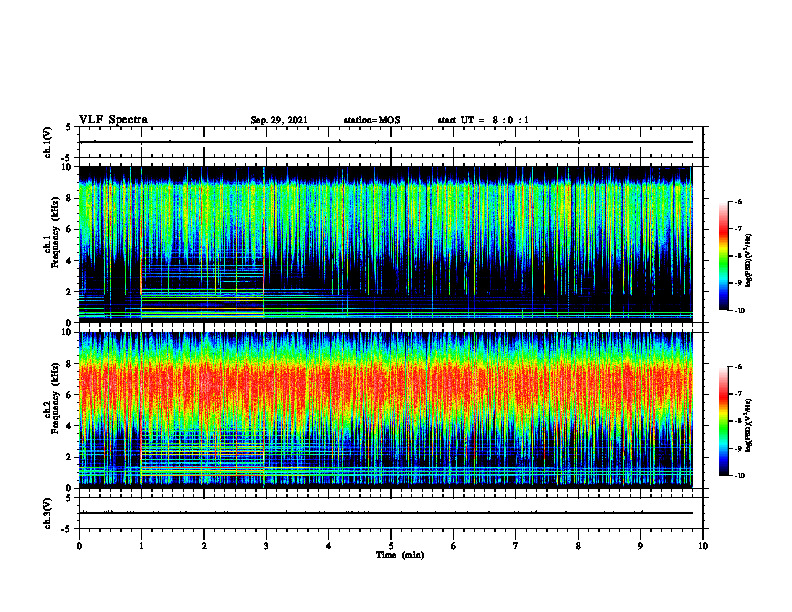
Task: Click the ch.2 frequency tick label '4'
Action: pos(69,426)
